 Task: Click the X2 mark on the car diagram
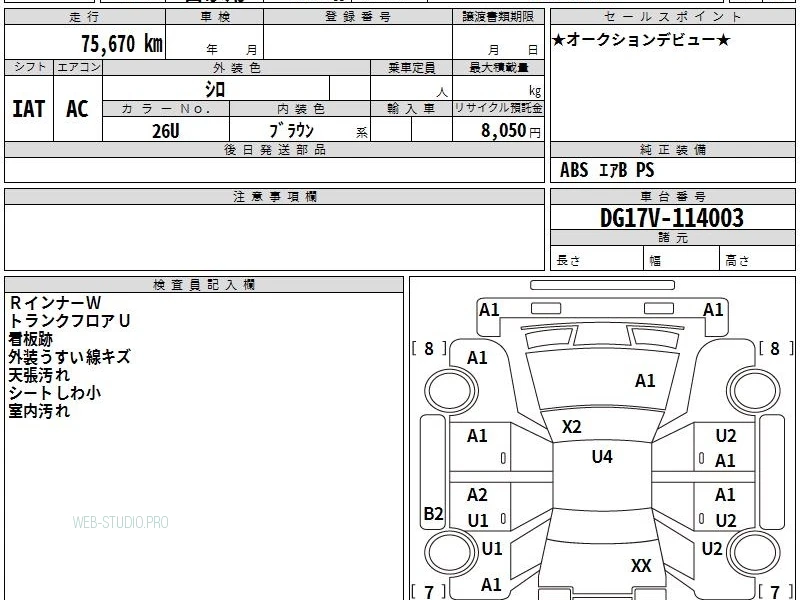pyautogui.click(x=571, y=427)
